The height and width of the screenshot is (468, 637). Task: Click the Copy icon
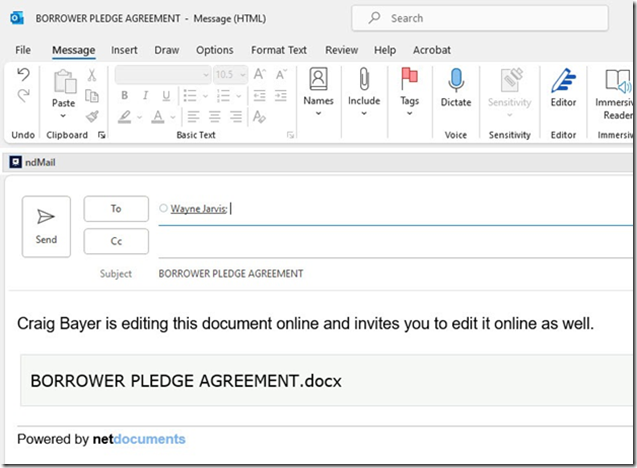tap(92, 96)
